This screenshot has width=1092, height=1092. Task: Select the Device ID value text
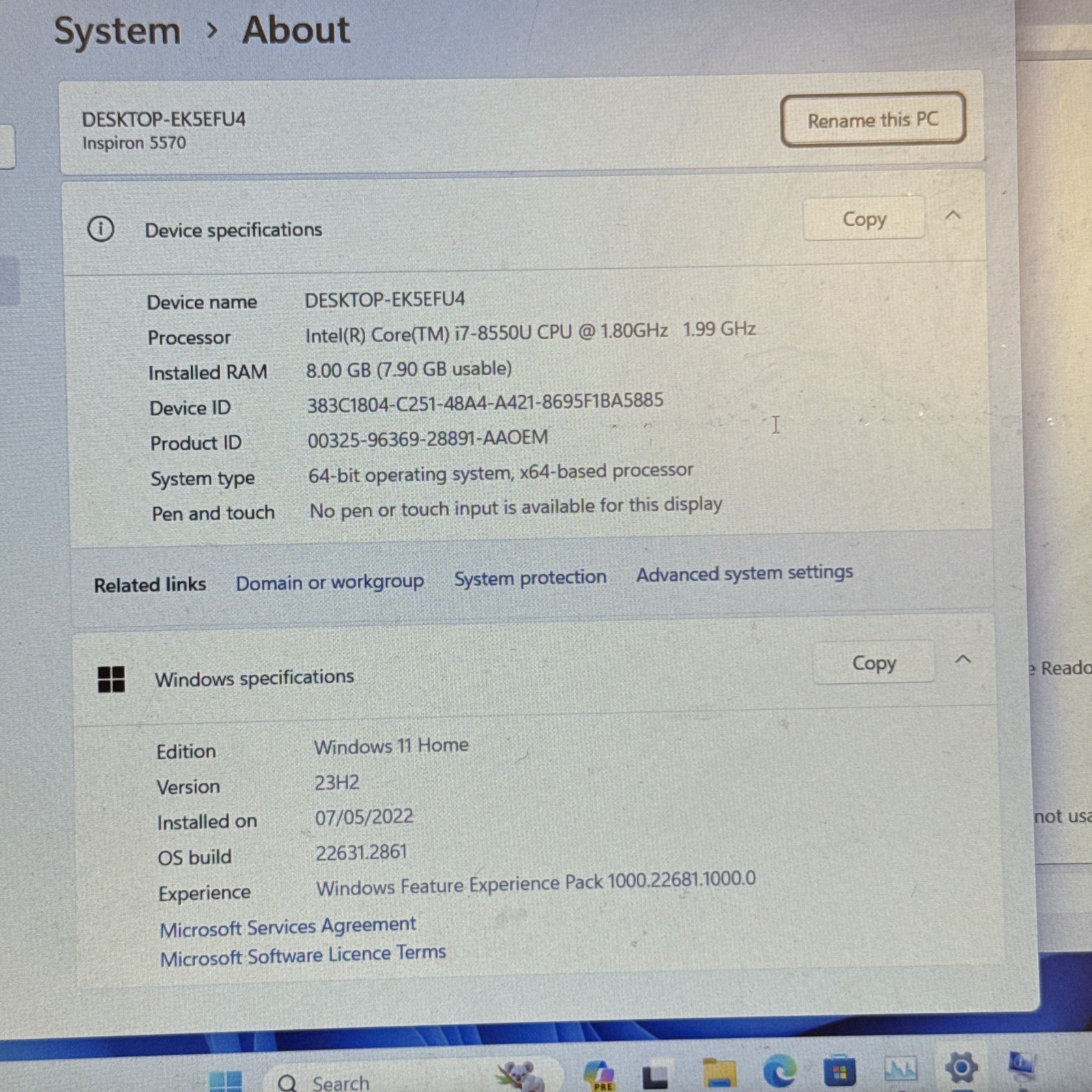[x=485, y=403]
